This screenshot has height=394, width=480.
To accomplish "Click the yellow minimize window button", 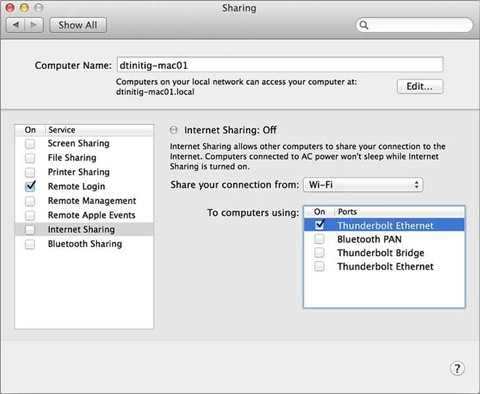I will (x=24, y=8).
